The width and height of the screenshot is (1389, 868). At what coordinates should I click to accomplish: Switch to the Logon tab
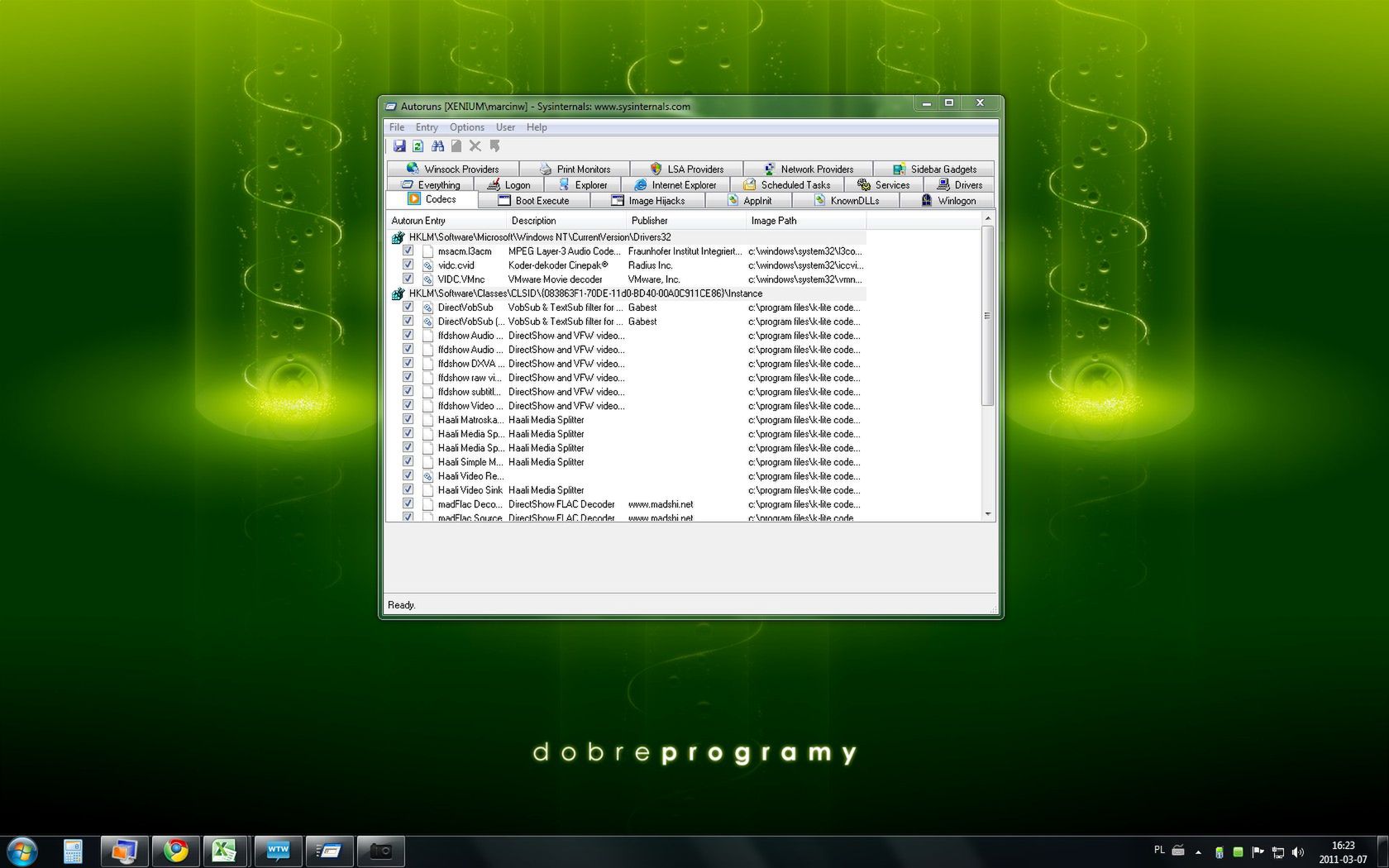click(x=508, y=184)
